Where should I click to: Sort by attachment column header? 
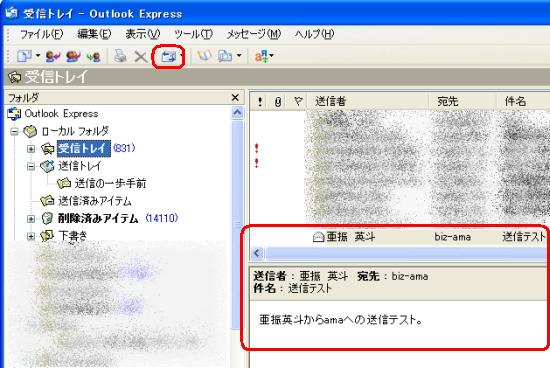coord(278,102)
